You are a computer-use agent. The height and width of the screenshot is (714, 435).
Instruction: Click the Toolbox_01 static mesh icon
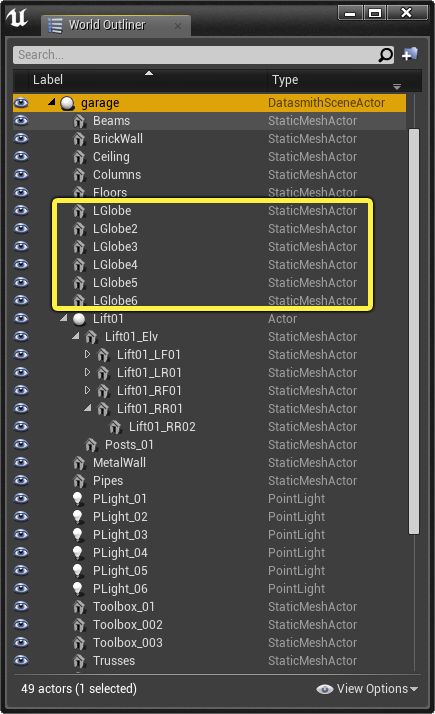tap(79, 607)
